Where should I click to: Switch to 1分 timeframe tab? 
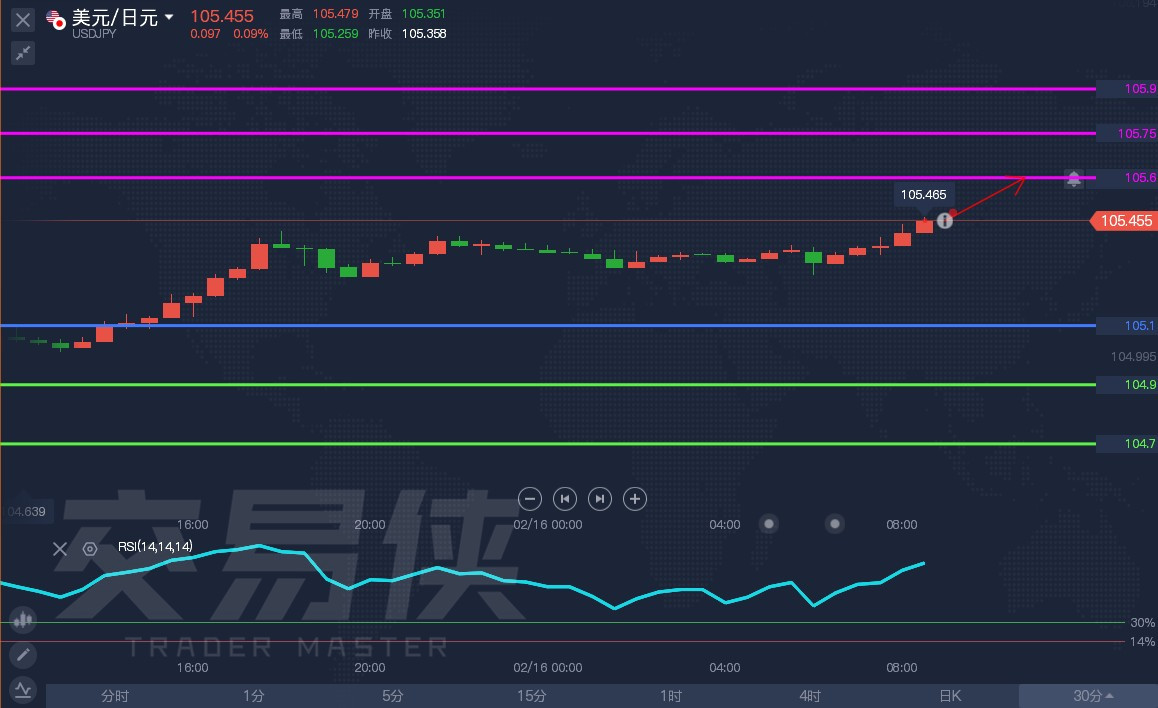[x=254, y=695]
